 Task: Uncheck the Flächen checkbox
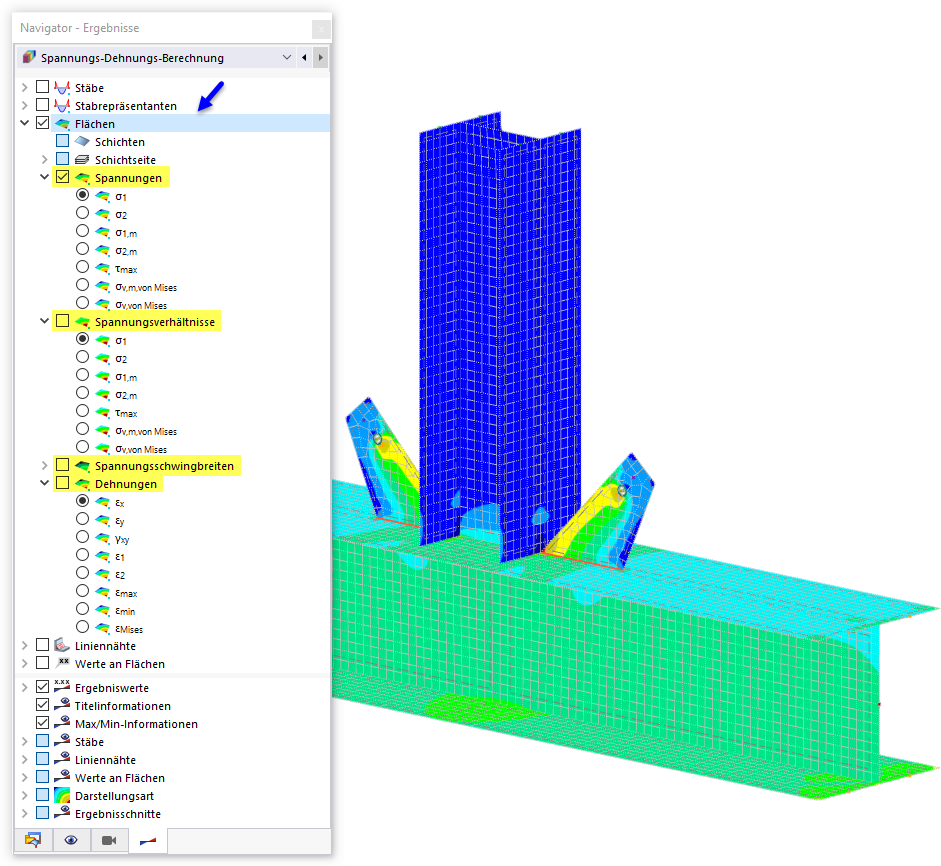pos(43,123)
